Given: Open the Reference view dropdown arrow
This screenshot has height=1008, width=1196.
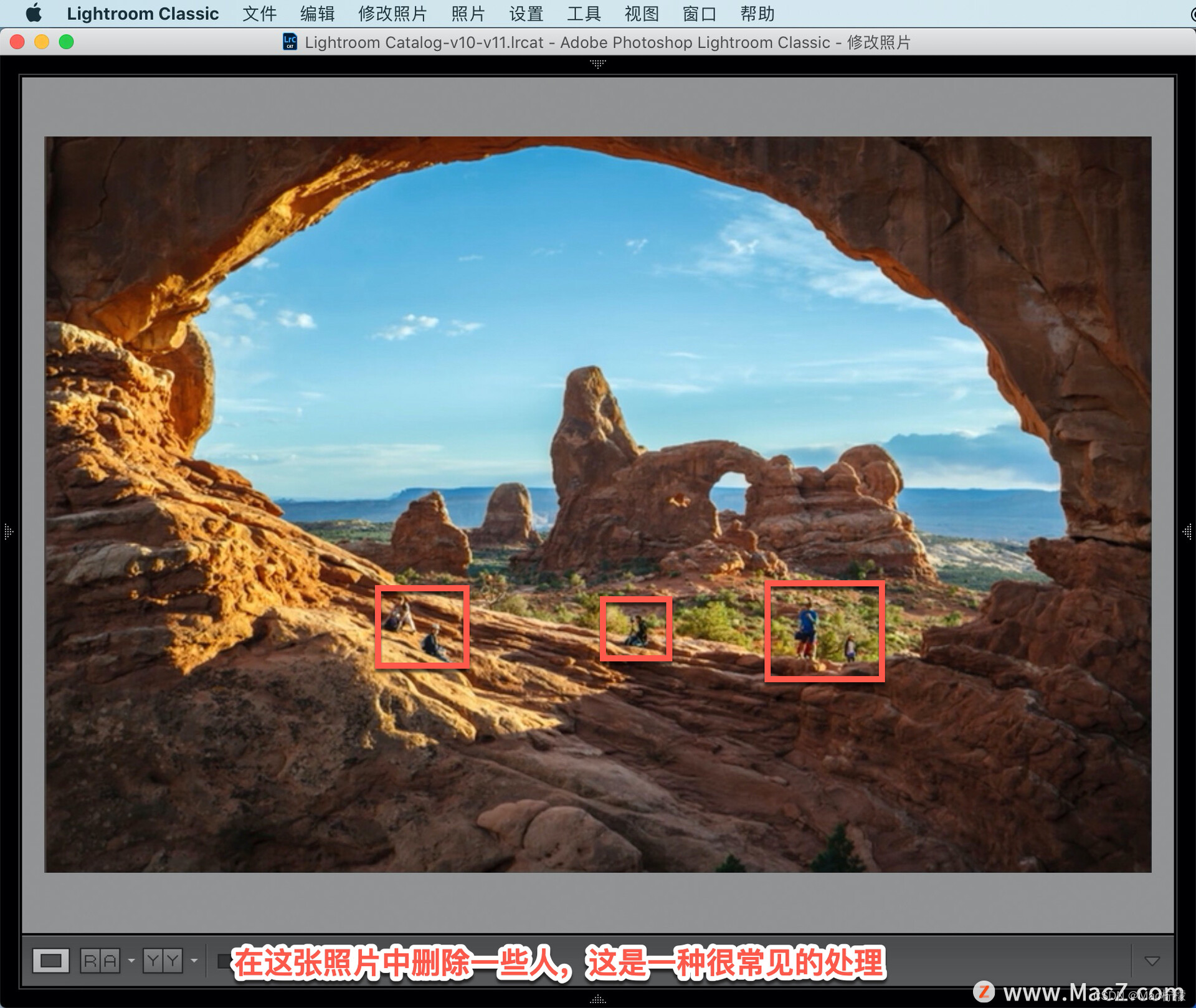Looking at the screenshot, I should [131, 961].
